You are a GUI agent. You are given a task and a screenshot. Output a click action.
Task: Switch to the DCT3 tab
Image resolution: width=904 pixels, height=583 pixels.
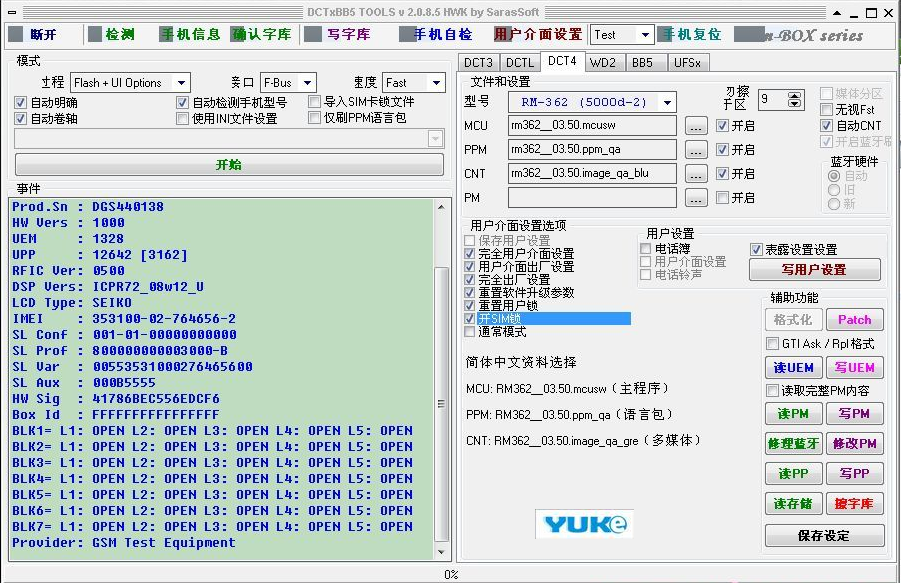(x=478, y=63)
